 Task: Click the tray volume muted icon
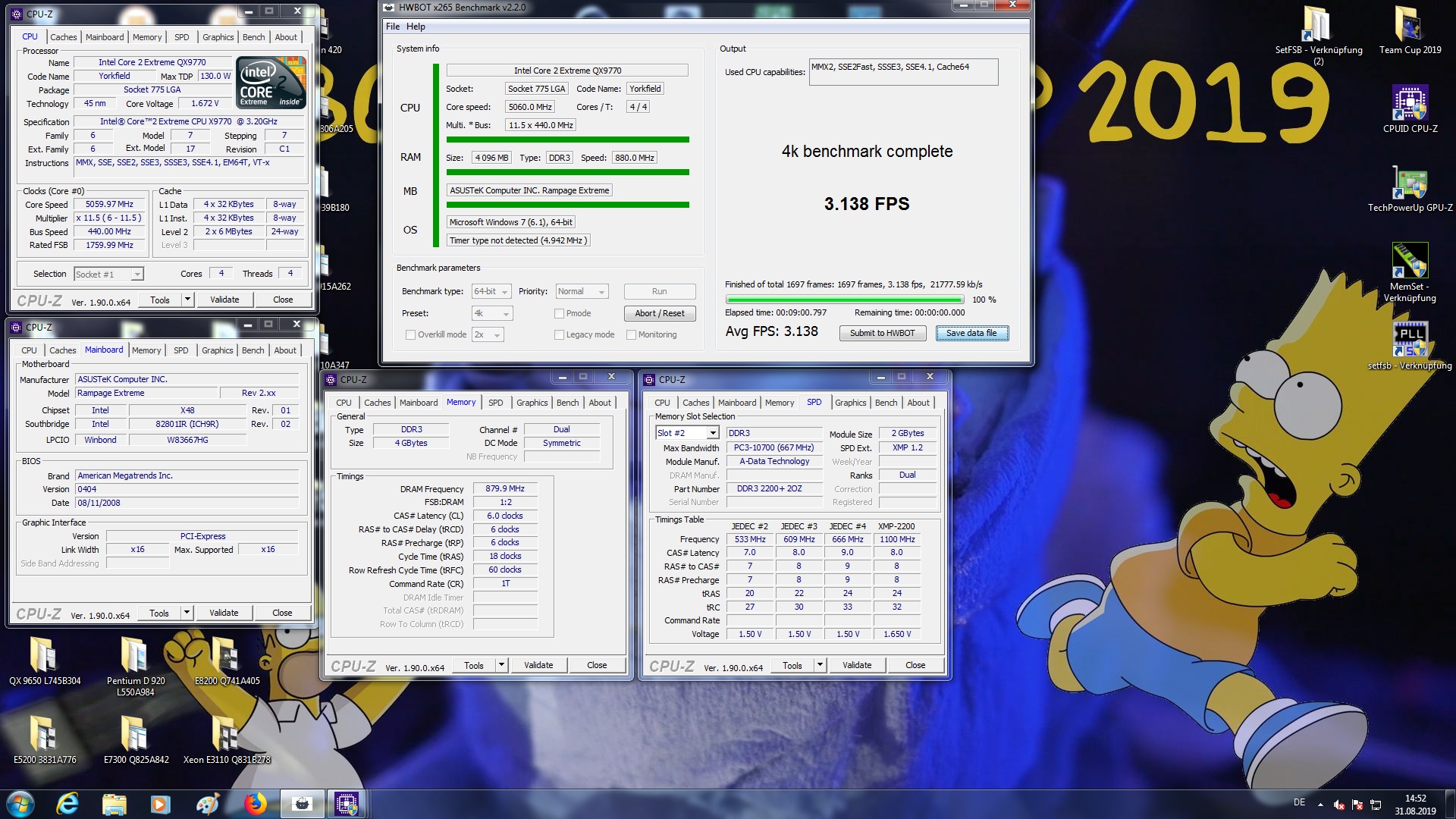tap(1339, 805)
